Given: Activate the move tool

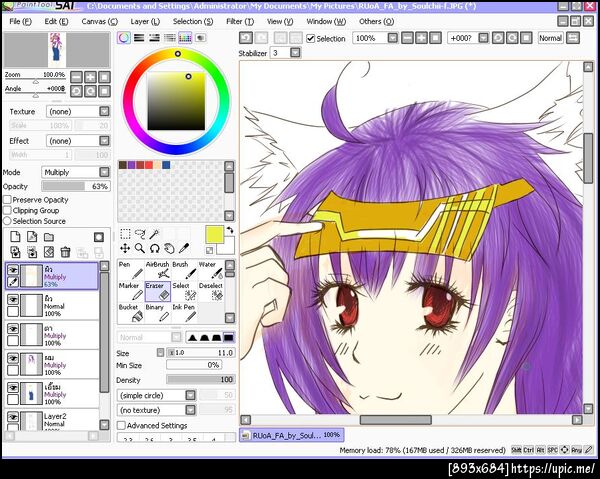Looking at the screenshot, I should tap(125, 249).
